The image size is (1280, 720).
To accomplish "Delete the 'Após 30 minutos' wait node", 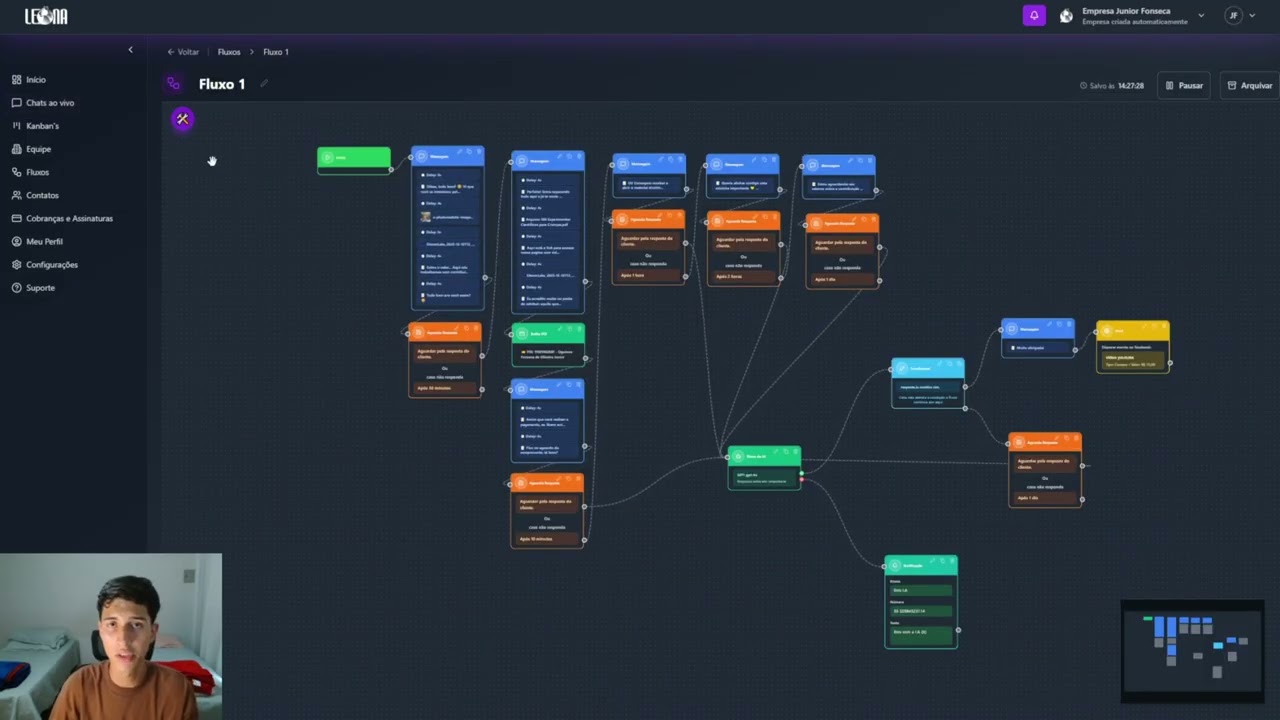I will tap(476, 327).
